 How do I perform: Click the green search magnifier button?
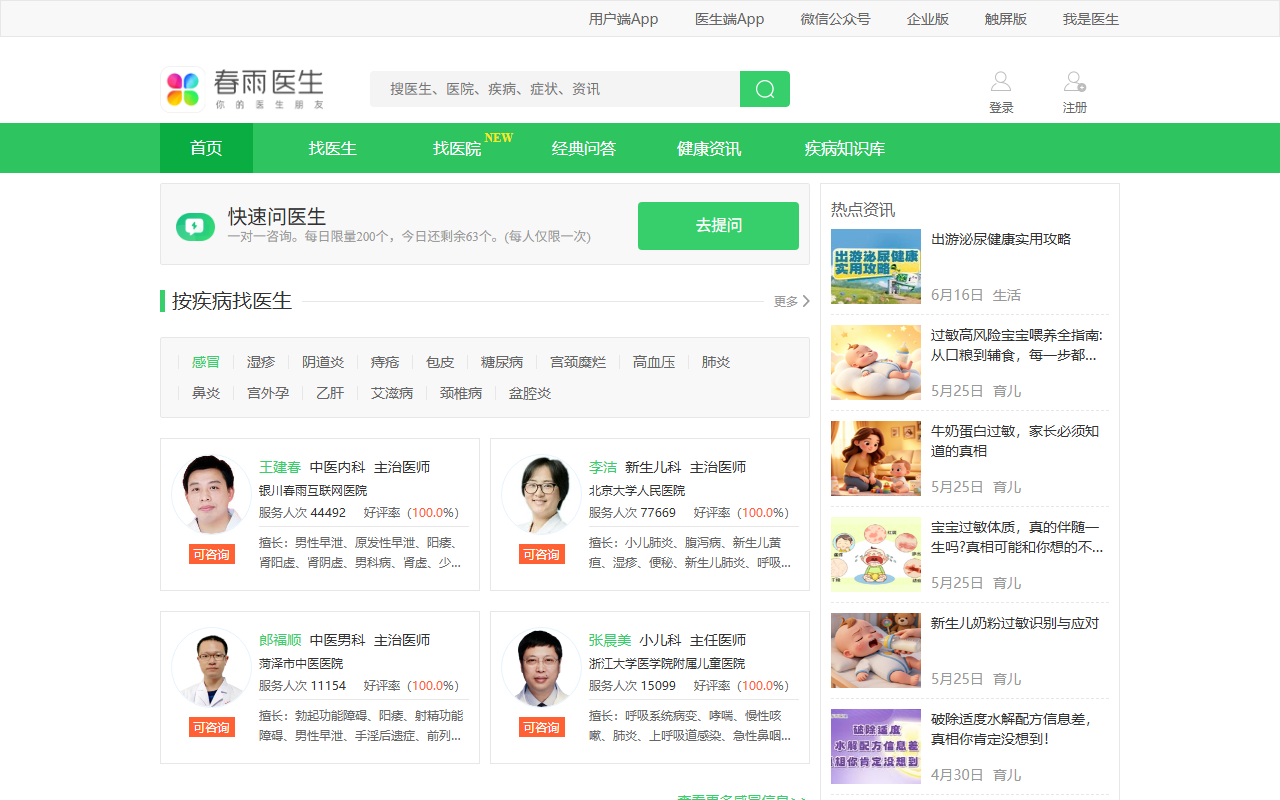point(765,89)
